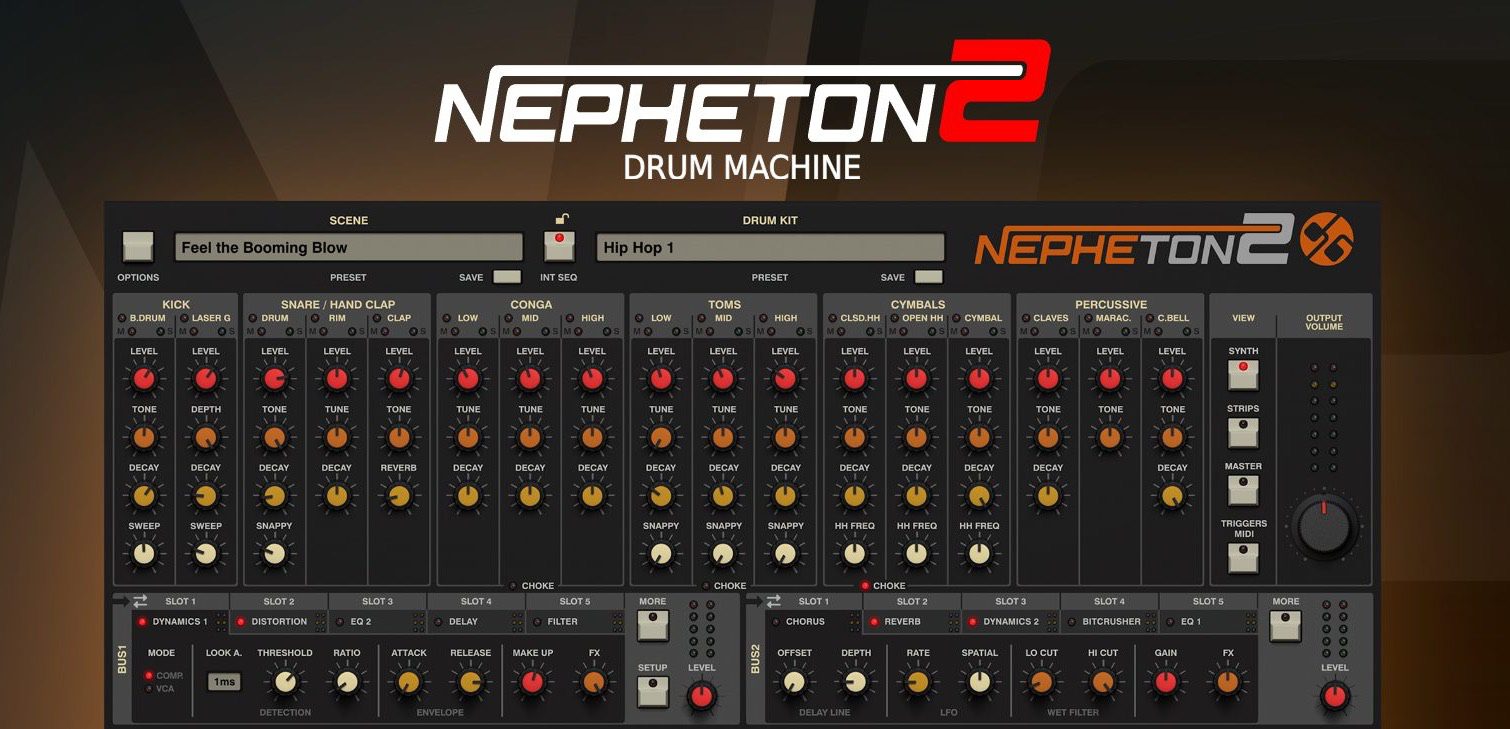Mute the conga LOW channel
Viewport: 1510px width, 729px height.
click(x=456, y=331)
